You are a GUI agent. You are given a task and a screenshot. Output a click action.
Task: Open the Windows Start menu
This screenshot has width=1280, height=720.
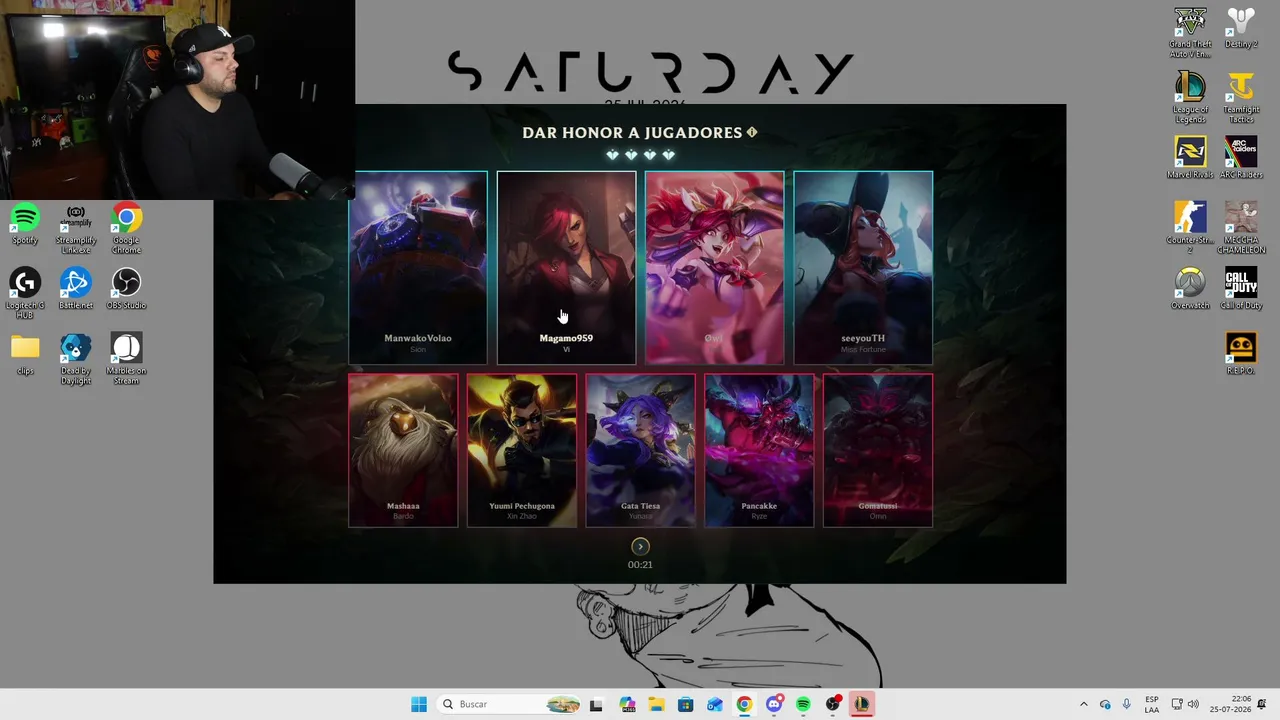tap(419, 704)
